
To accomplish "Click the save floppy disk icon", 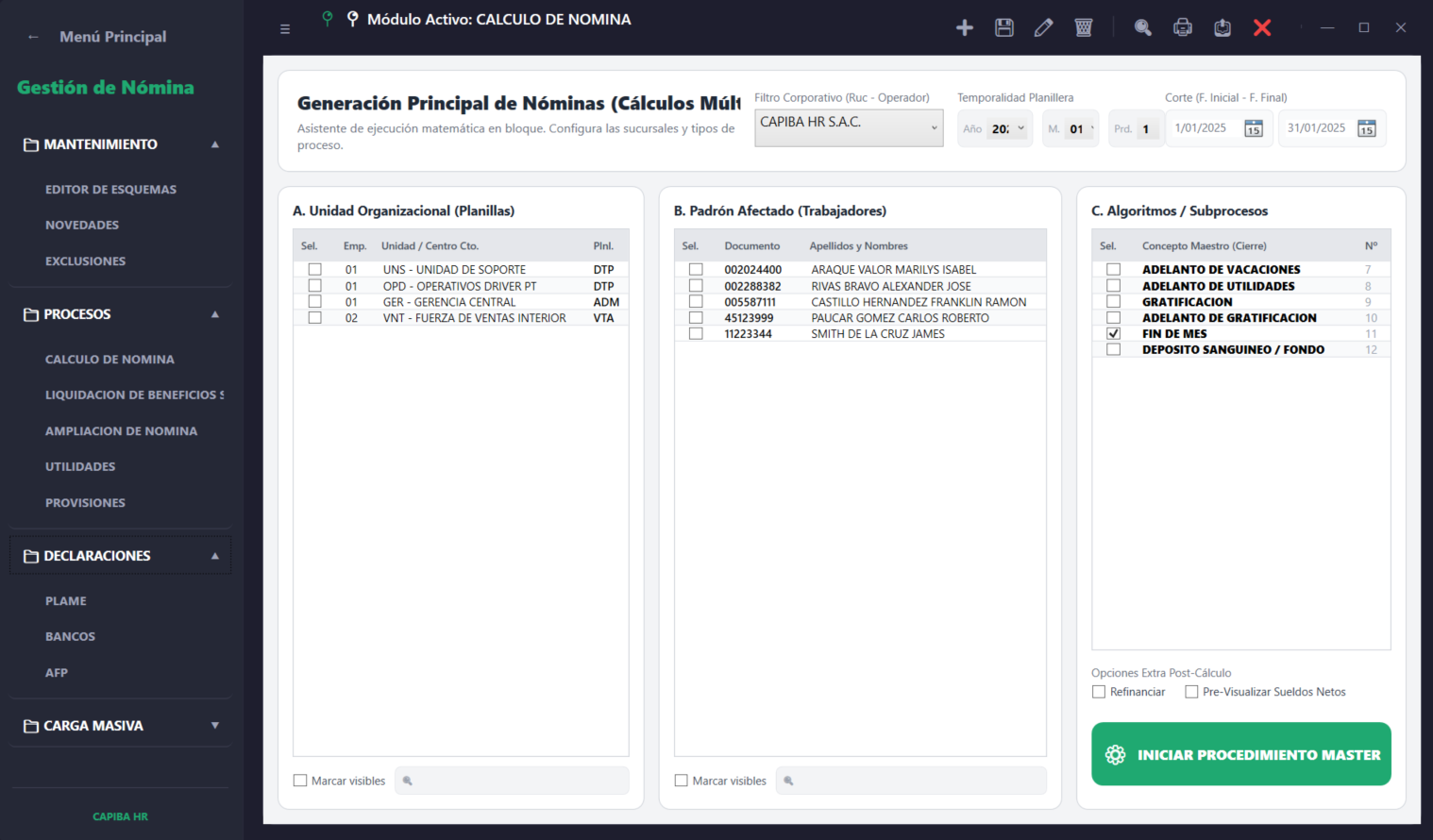I will pos(1004,27).
